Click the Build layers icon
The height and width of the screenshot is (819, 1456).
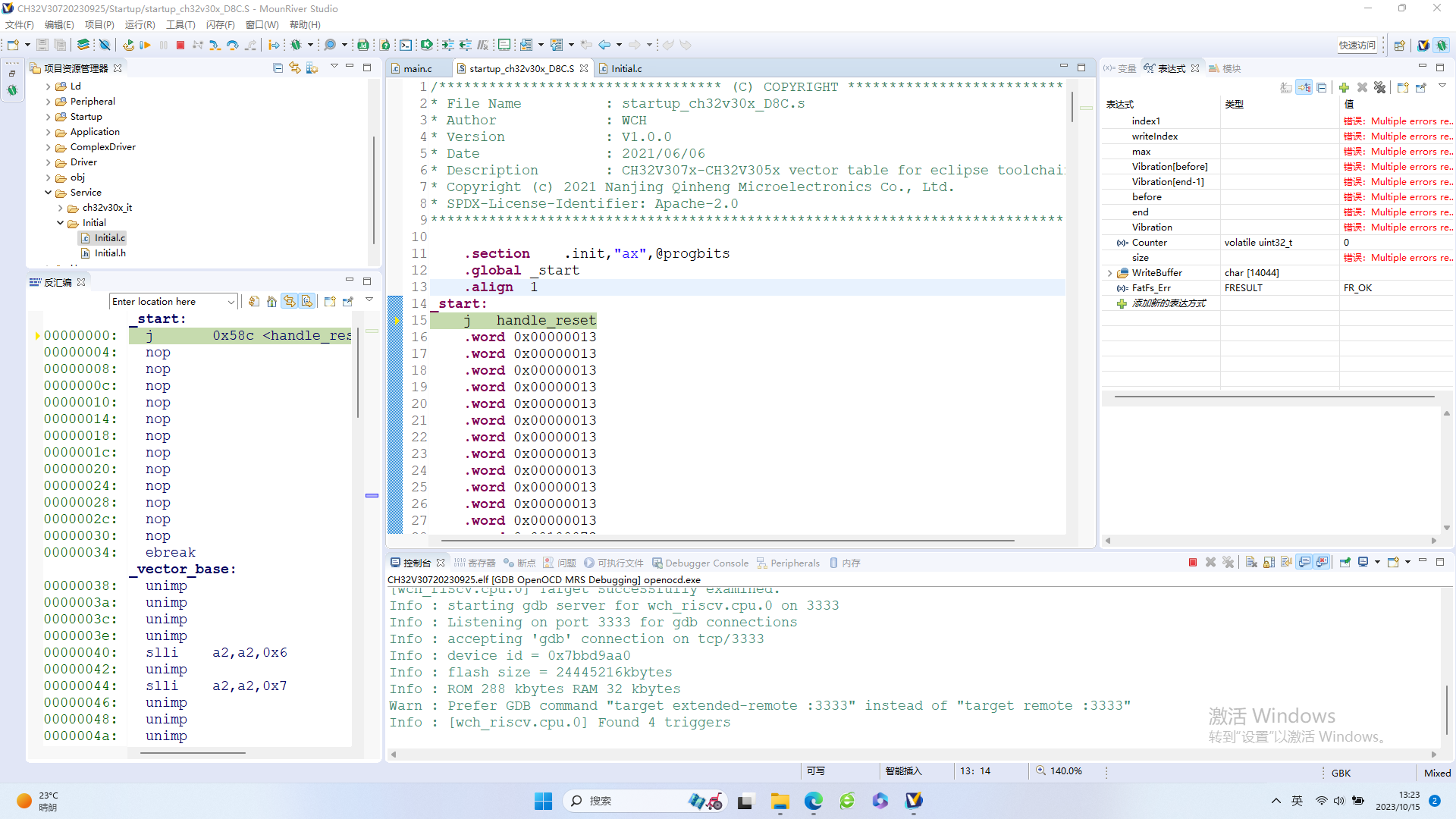click(83, 45)
